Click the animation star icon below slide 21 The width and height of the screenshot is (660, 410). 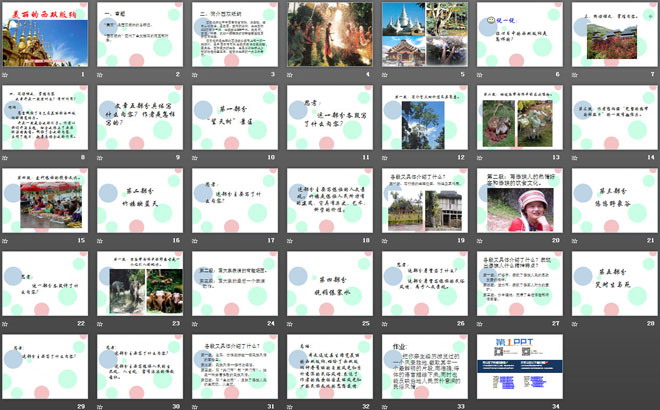[575, 241]
